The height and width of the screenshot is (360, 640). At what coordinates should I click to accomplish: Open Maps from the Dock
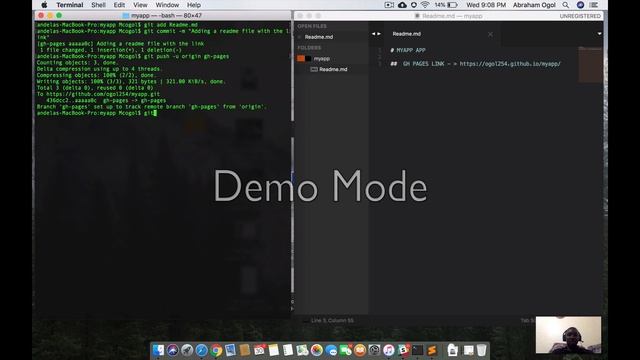click(302, 350)
